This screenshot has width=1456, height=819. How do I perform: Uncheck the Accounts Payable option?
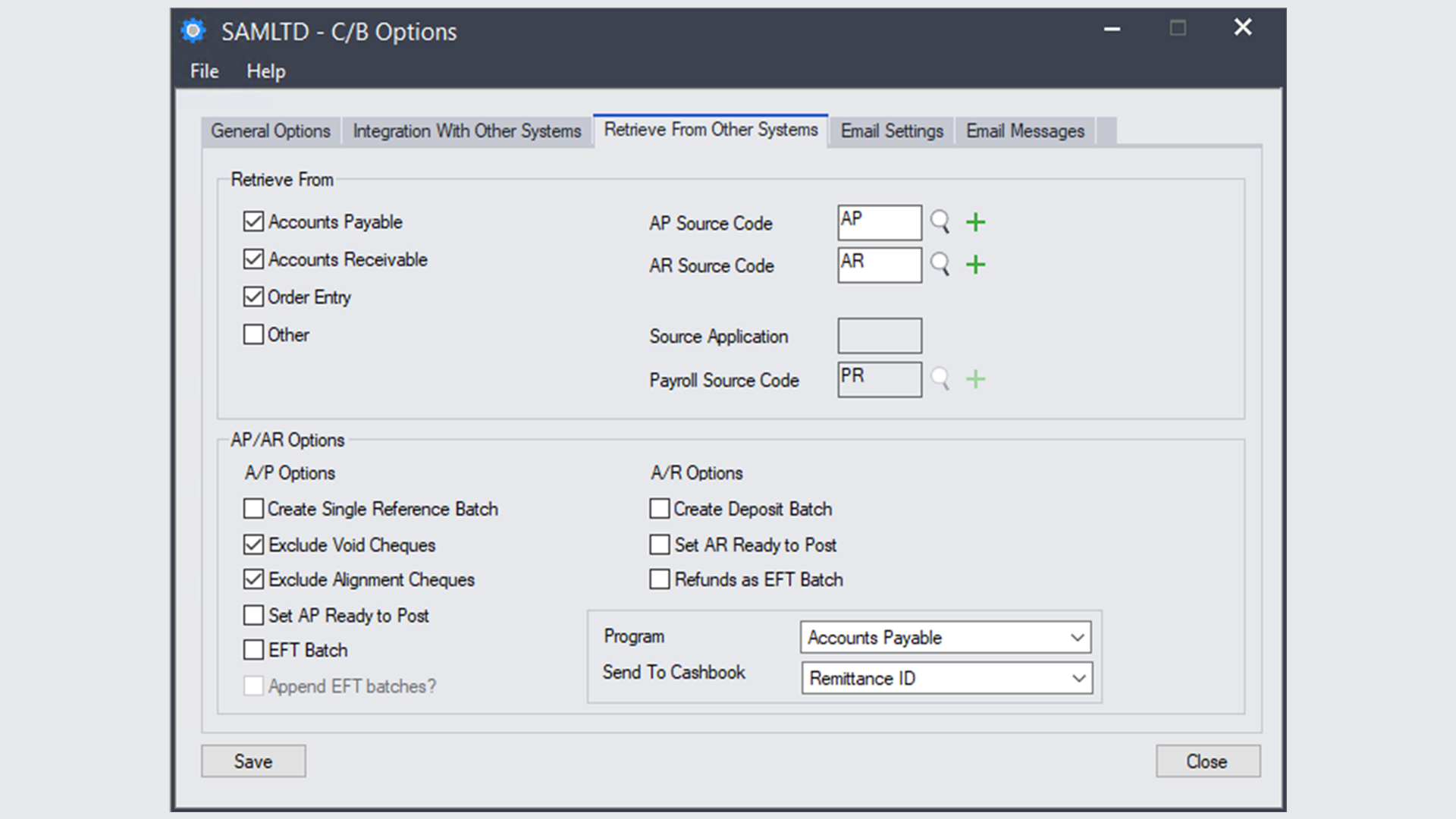pos(253,221)
